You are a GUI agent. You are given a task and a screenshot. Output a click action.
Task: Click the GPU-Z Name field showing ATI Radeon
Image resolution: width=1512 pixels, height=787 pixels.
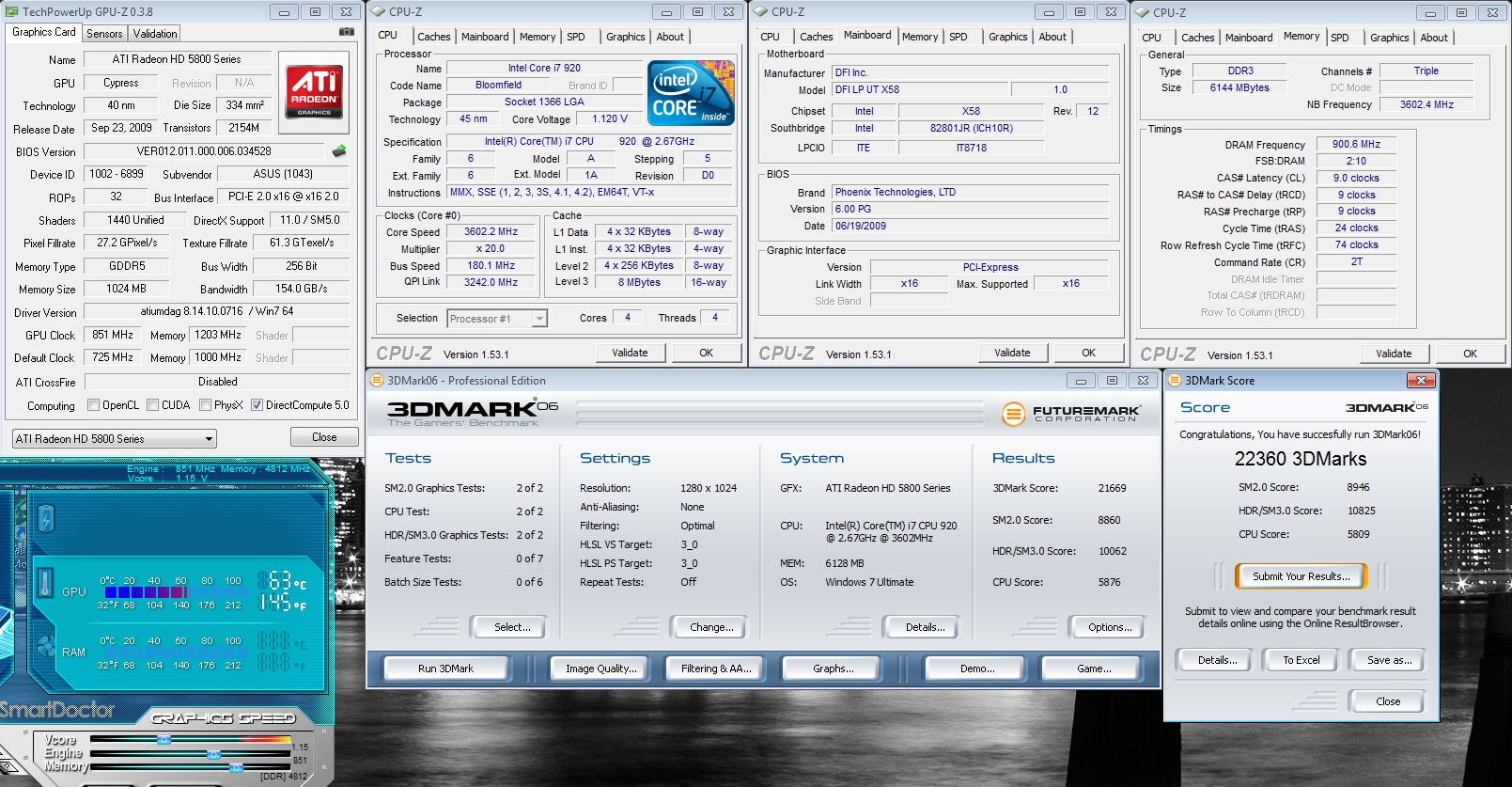177,59
